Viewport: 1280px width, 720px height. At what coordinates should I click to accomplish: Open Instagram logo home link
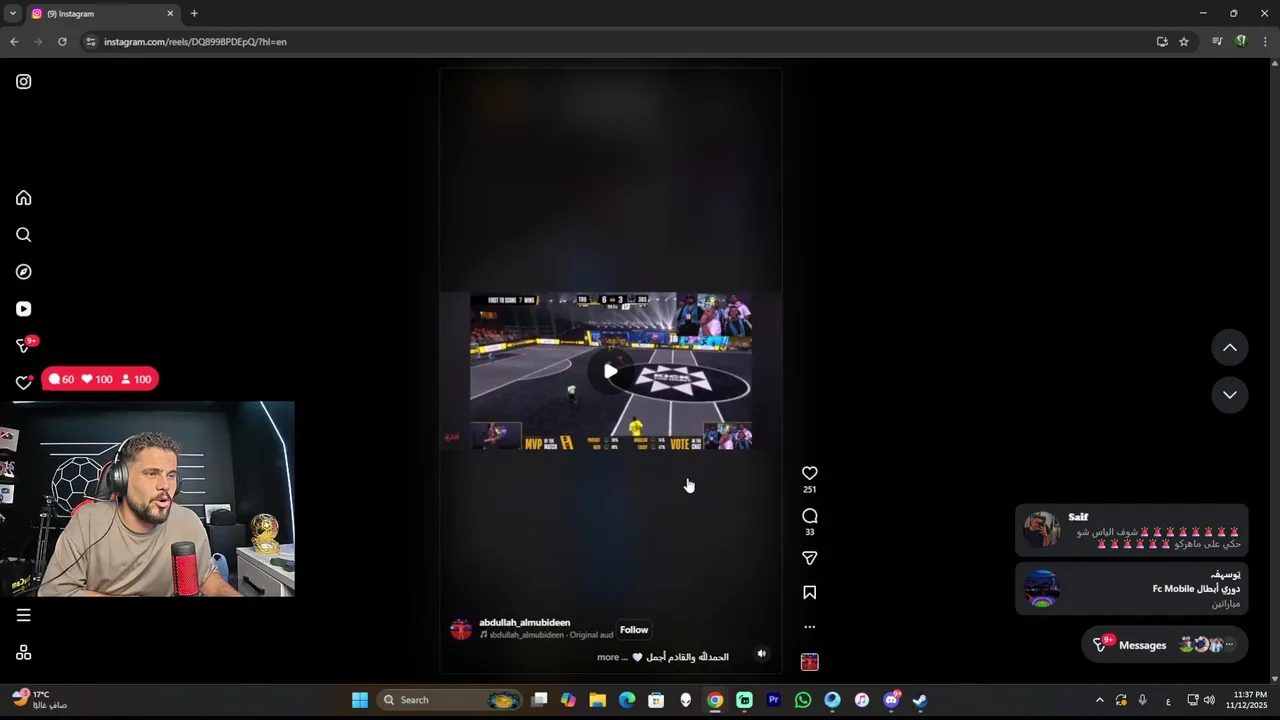coord(24,82)
